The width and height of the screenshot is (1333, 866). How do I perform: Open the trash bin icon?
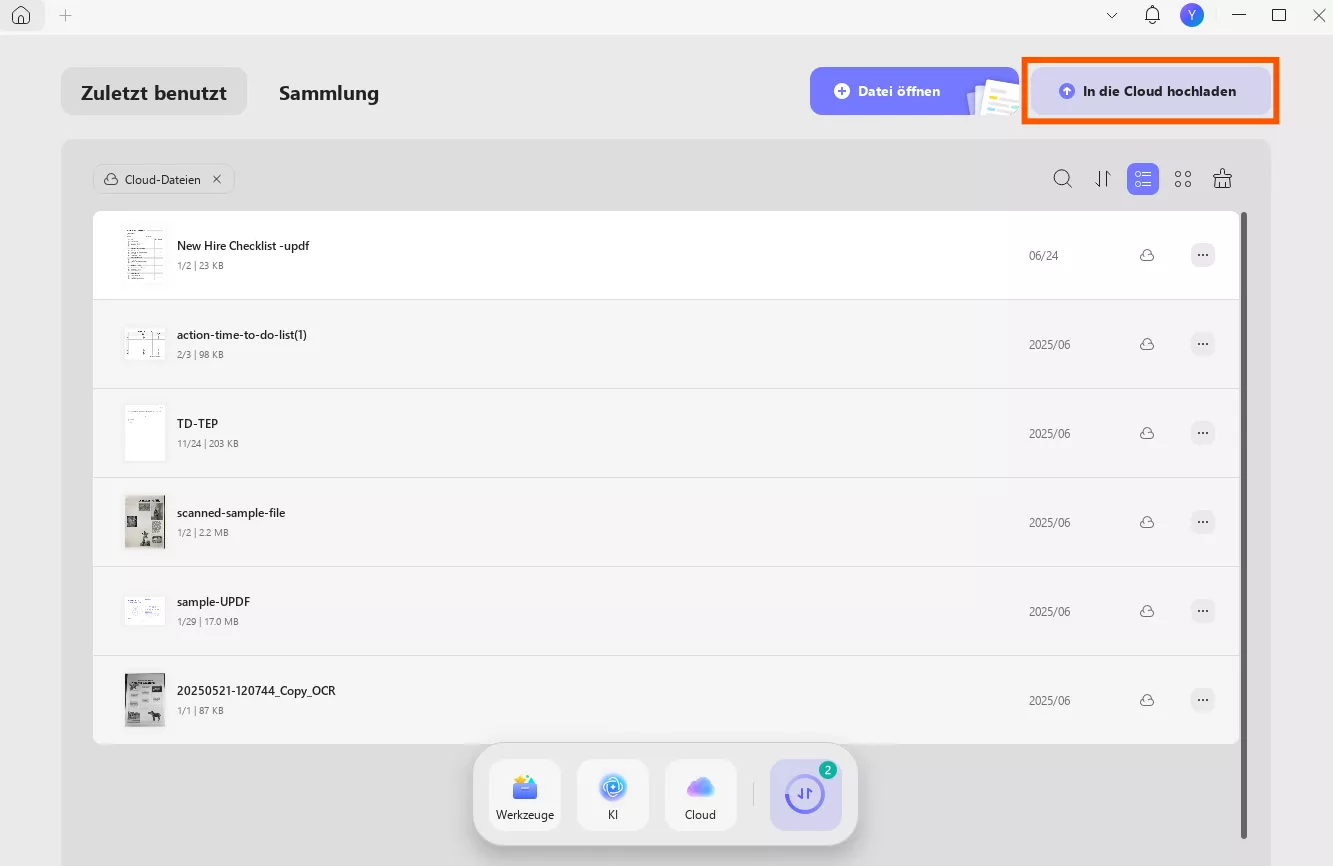(x=1222, y=179)
